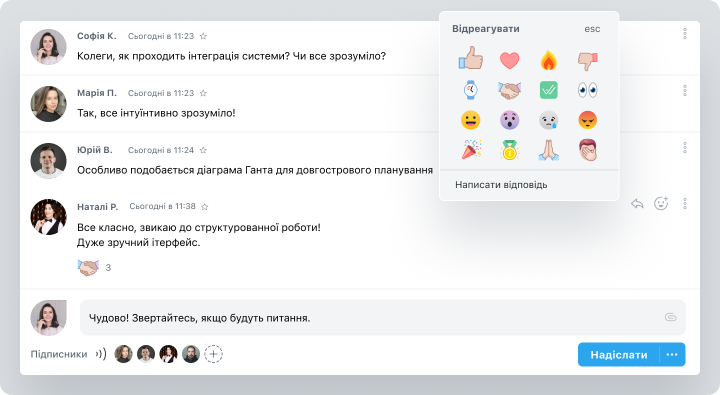The image size is (720, 395).
Task: React with the angry red face emoji
Action: [588, 120]
